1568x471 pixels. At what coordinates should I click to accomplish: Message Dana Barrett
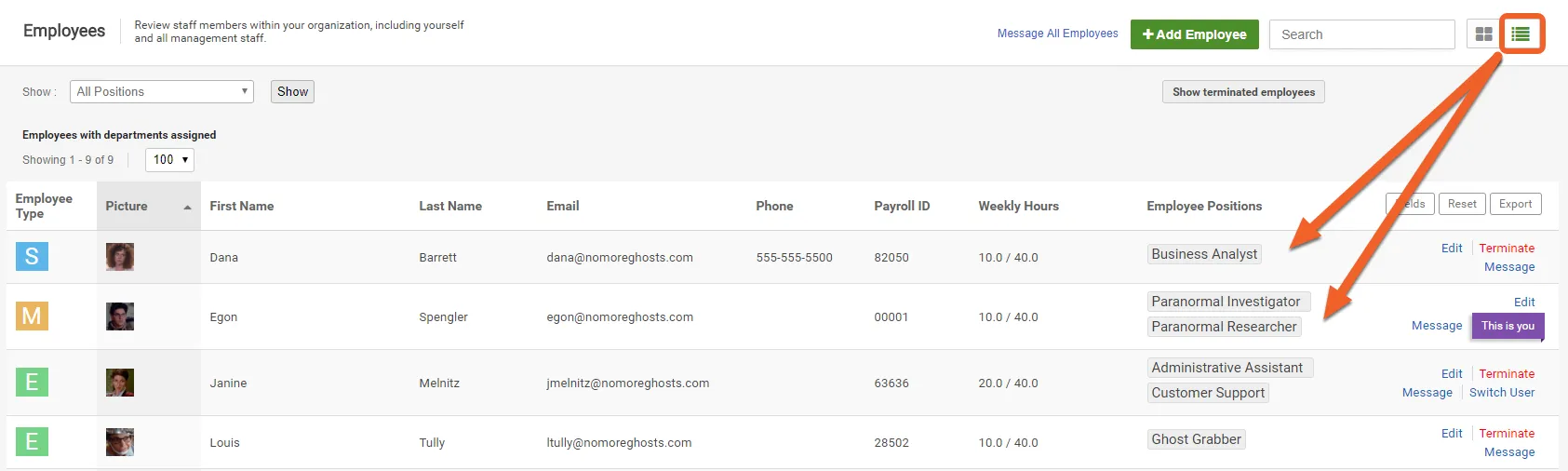pyautogui.click(x=1509, y=266)
